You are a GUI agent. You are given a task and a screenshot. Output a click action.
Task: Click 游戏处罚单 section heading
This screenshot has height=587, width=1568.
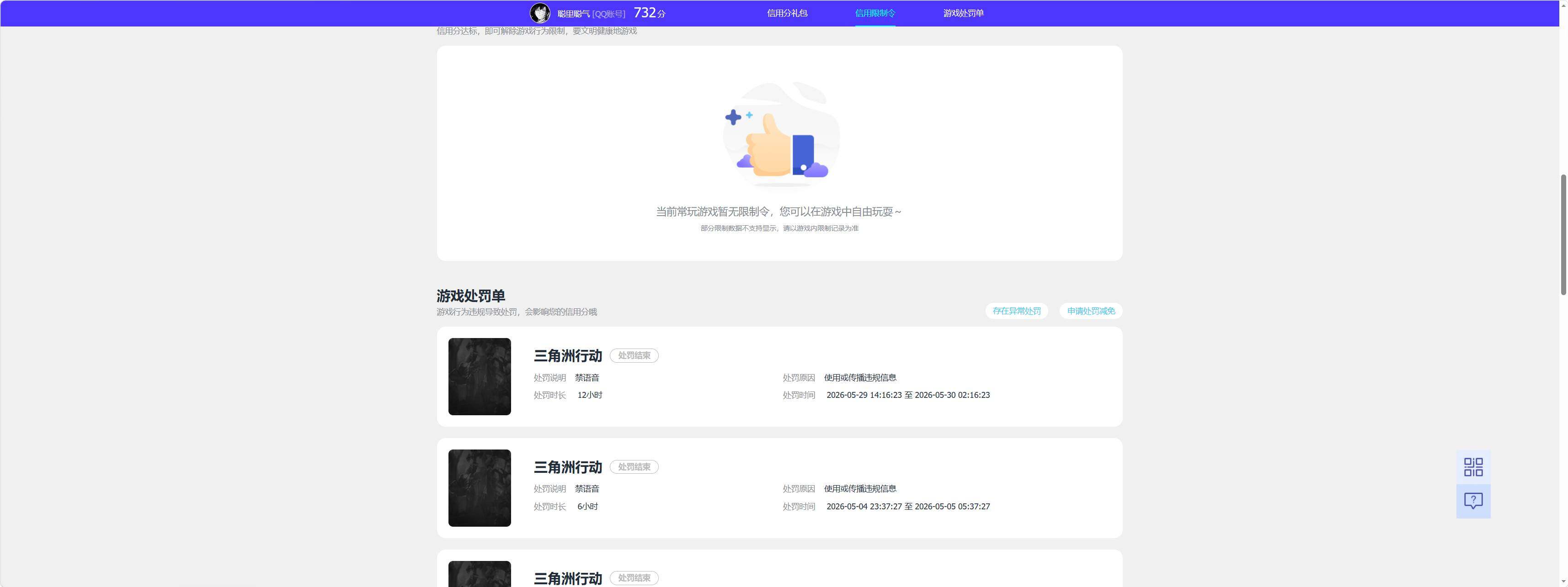coord(470,296)
